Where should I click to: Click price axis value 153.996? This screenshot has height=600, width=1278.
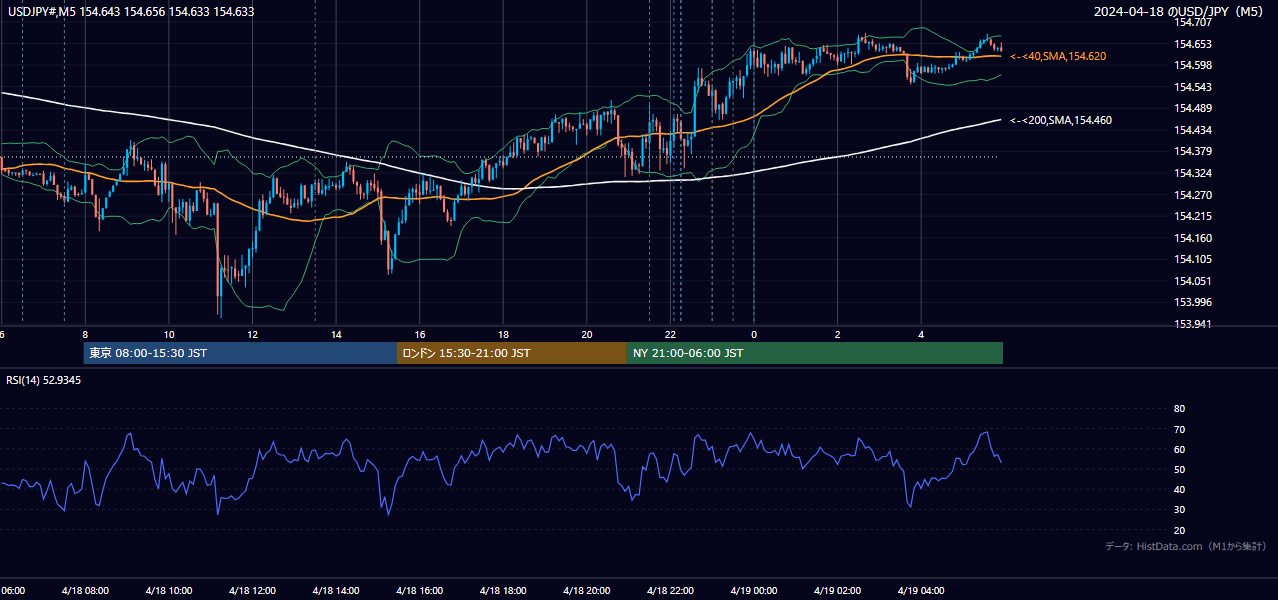tap(1192, 302)
